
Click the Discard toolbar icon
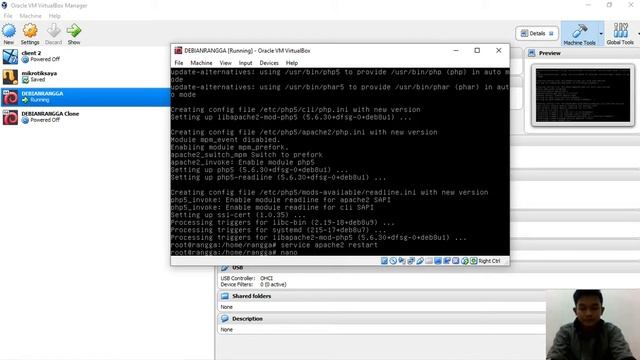[53, 31]
